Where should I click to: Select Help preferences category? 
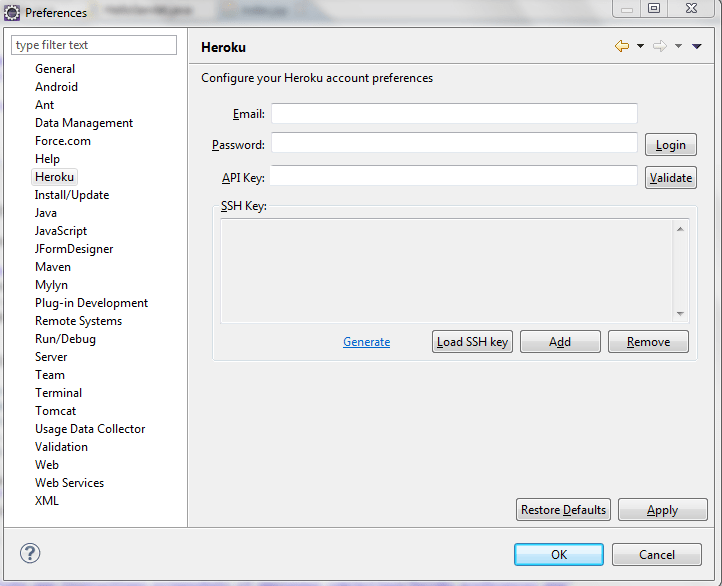(x=47, y=159)
